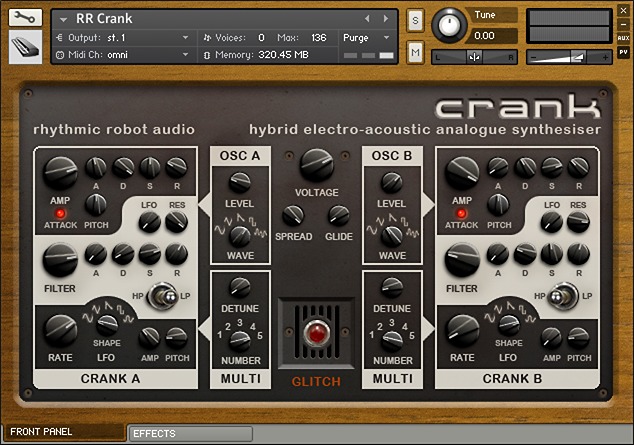Click the VOLTAGE knob
This screenshot has height=445, width=634.
tap(316, 165)
